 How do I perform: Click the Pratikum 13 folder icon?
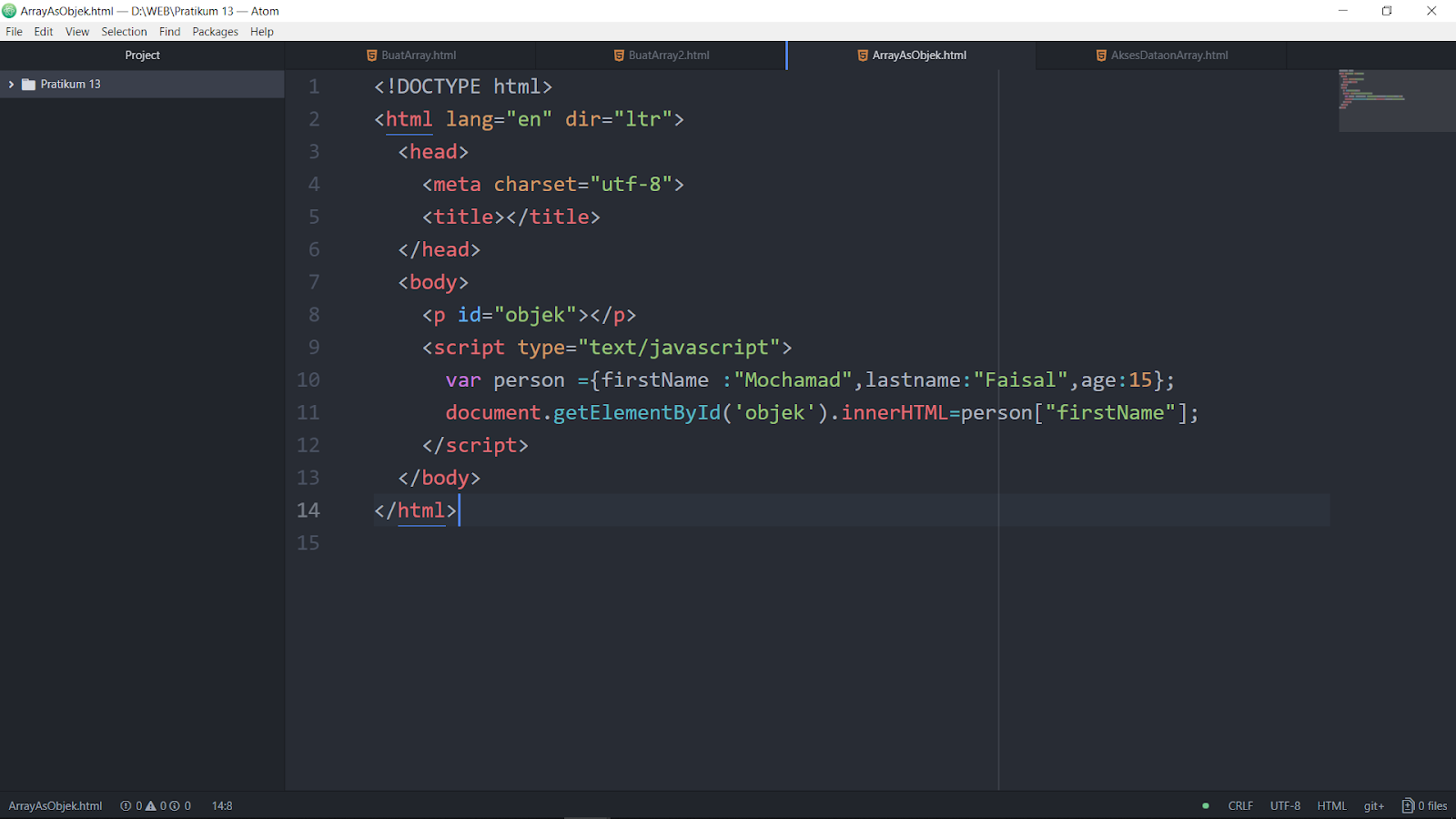pyautogui.click(x=29, y=84)
